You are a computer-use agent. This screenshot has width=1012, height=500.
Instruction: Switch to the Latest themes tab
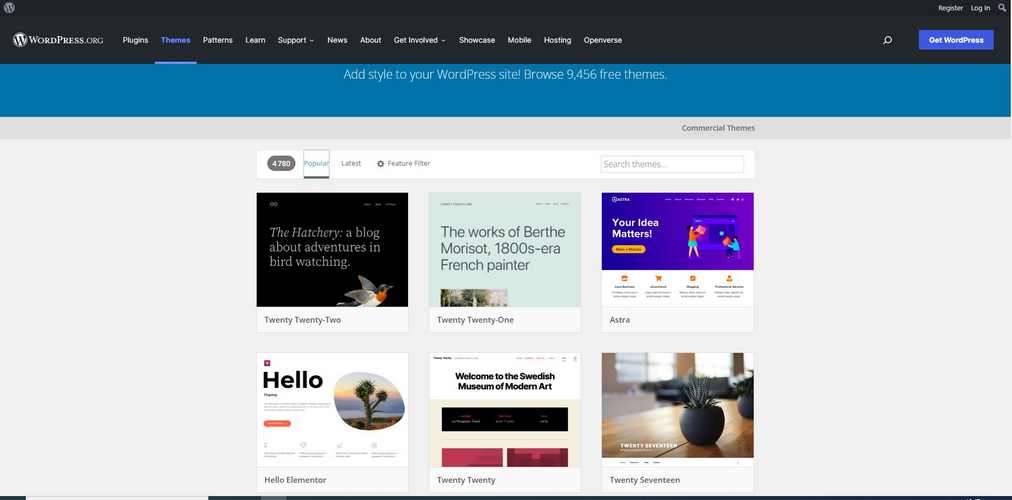[x=351, y=163]
